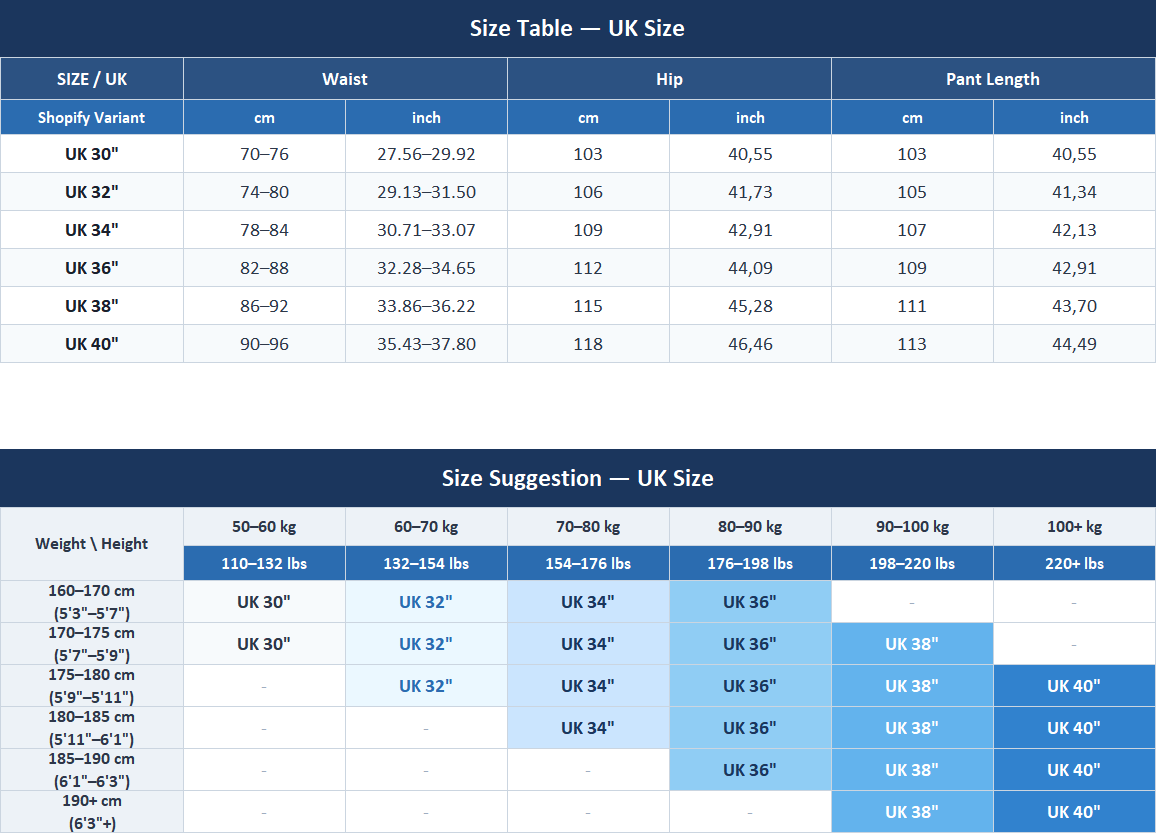The image size is (1156, 833).
Task: Click waist value 27.56–29.92 inch cell
Action: 426,154
